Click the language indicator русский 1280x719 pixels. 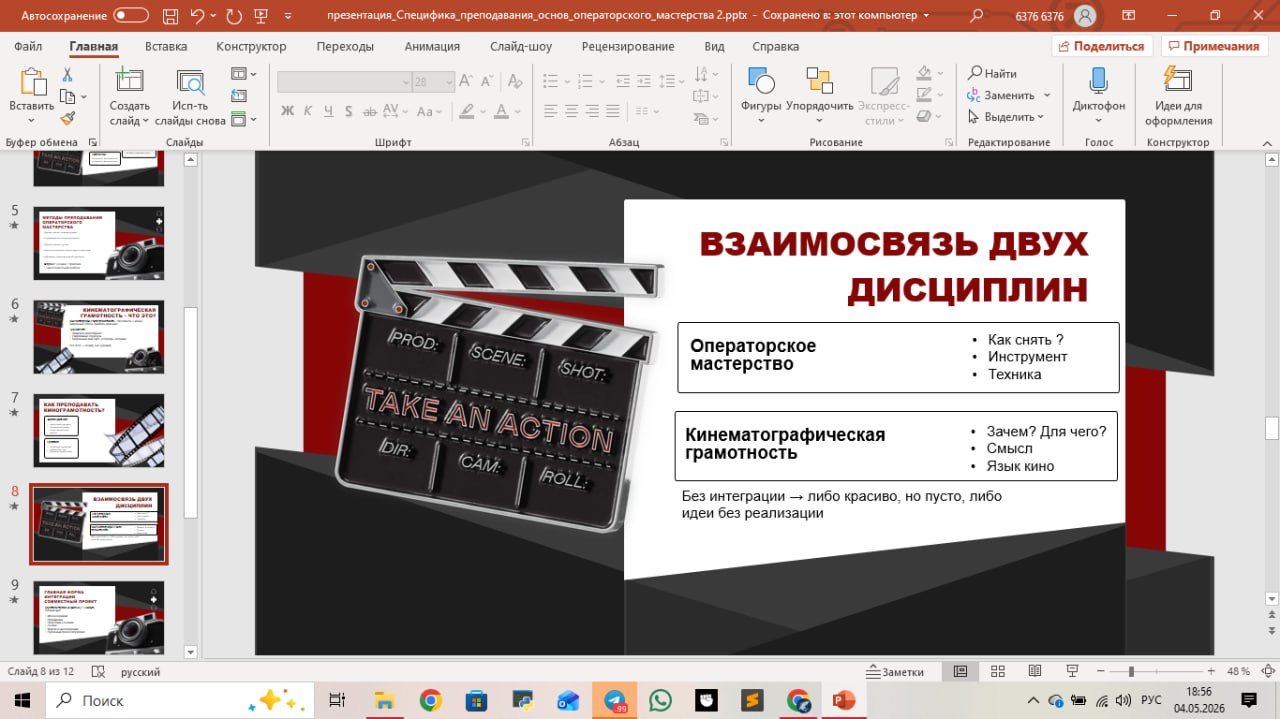(x=141, y=672)
